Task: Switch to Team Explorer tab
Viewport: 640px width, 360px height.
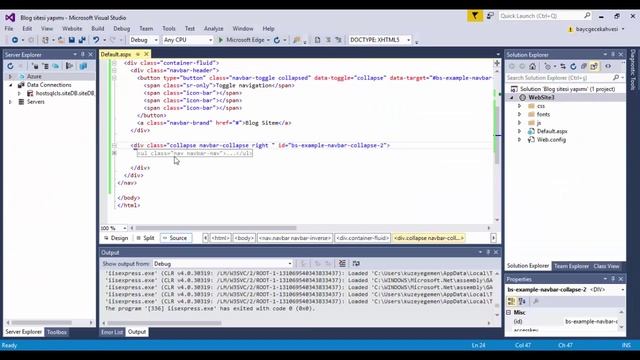Action: [x=571, y=266]
